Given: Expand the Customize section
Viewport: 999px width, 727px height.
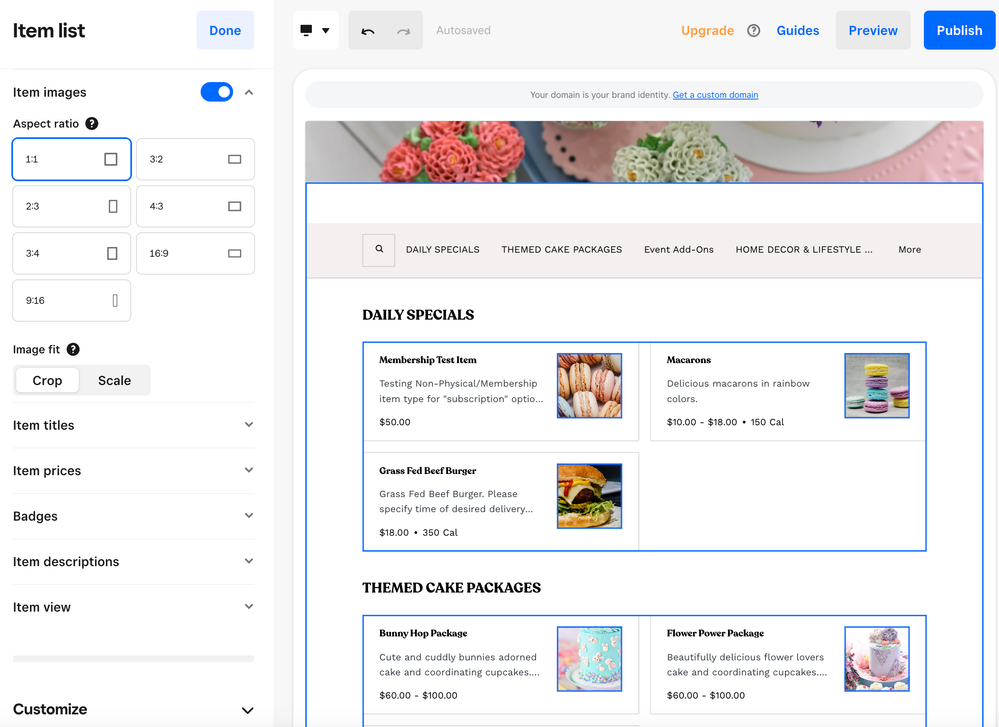Looking at the screenshot, I should tap(133, 709).
